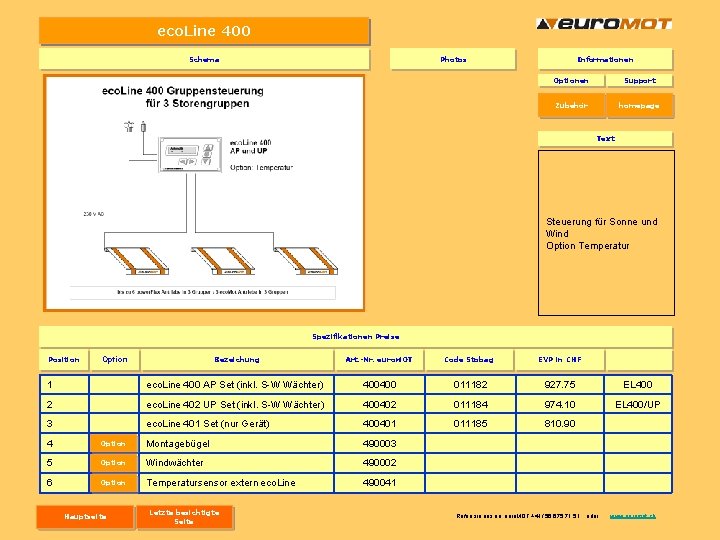Select the Optionen button
The image size is (720, 540).
(x=571, y=80)
